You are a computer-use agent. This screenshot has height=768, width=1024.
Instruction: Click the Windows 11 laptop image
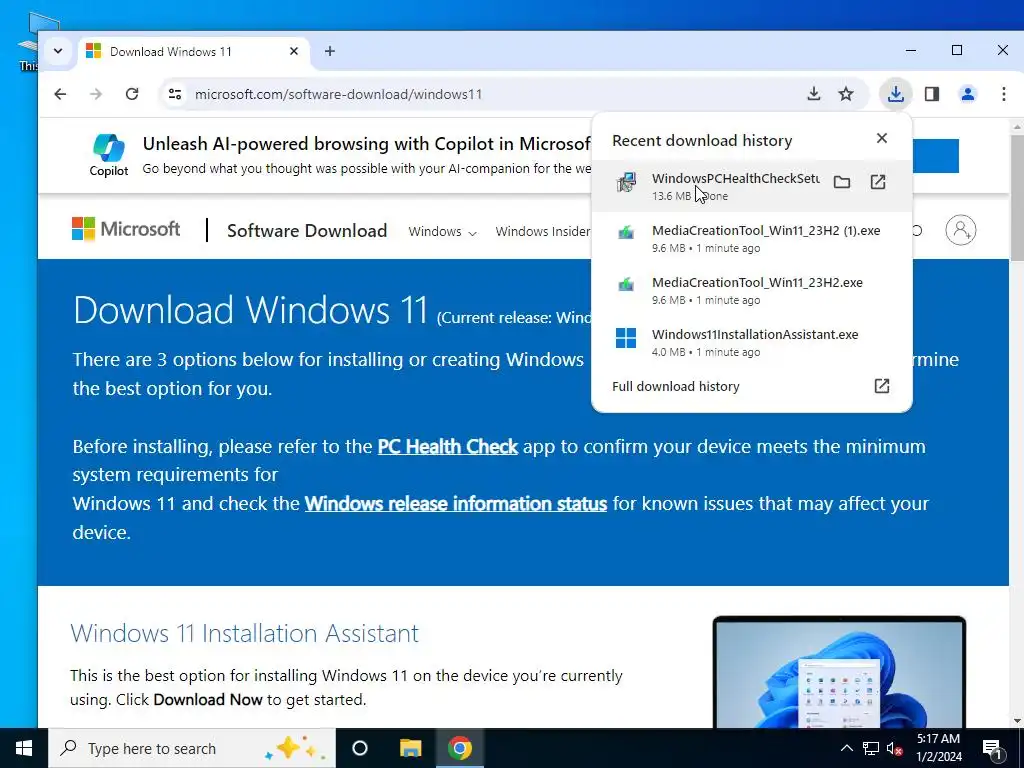pyautogui.click(x=839, y=671)
